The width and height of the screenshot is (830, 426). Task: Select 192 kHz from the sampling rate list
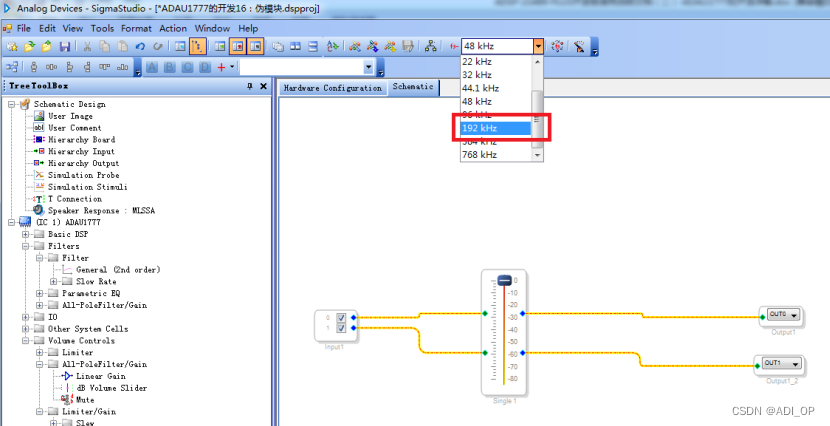[x=496, y=128]
